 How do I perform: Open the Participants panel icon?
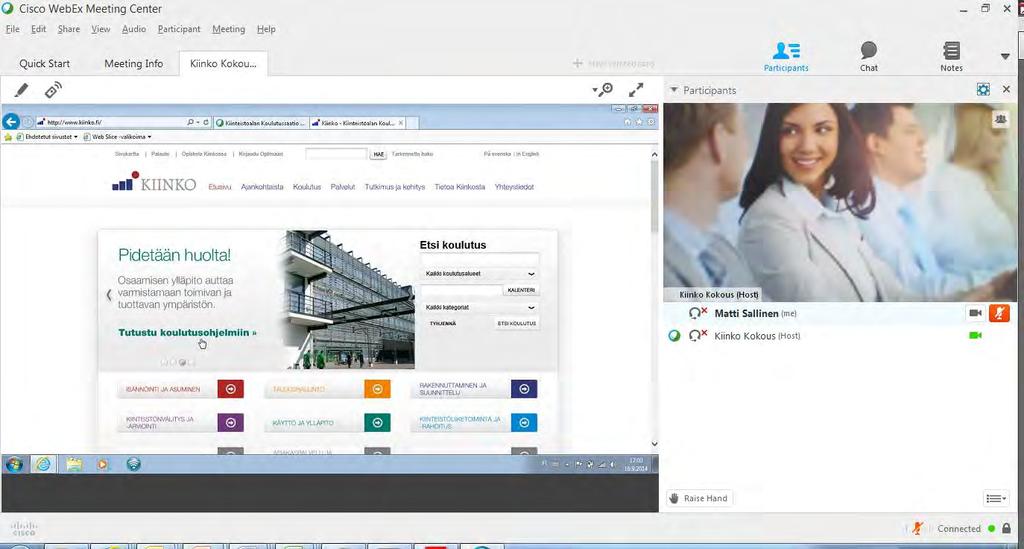(786, 57)
